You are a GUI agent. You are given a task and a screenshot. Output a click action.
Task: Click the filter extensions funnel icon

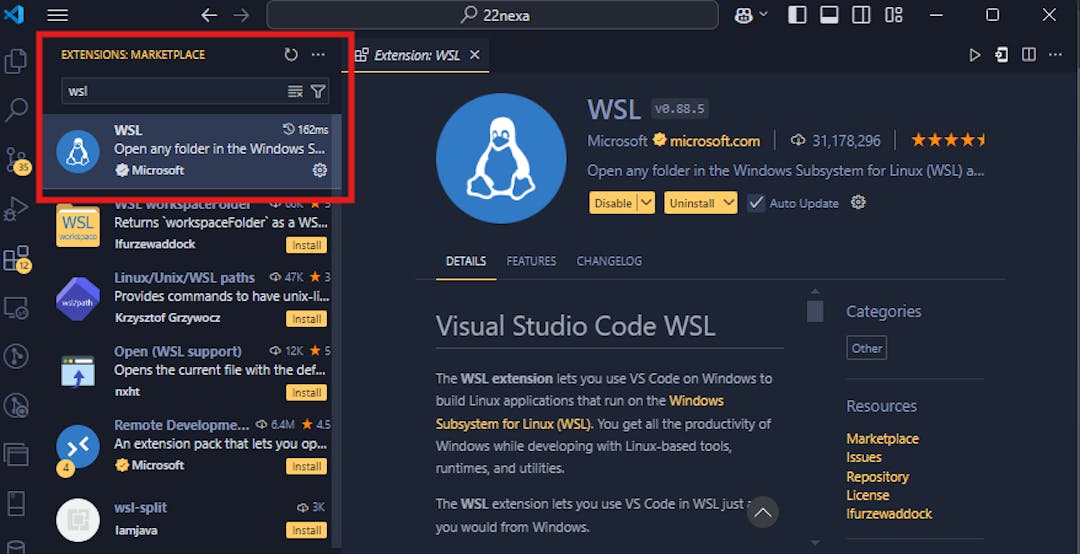pyautogui.click(x=318, y=91)
